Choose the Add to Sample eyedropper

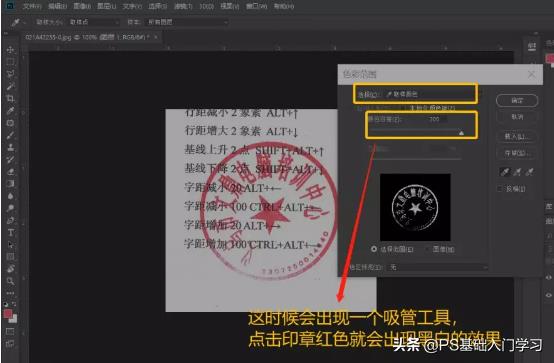pos(517,172)
